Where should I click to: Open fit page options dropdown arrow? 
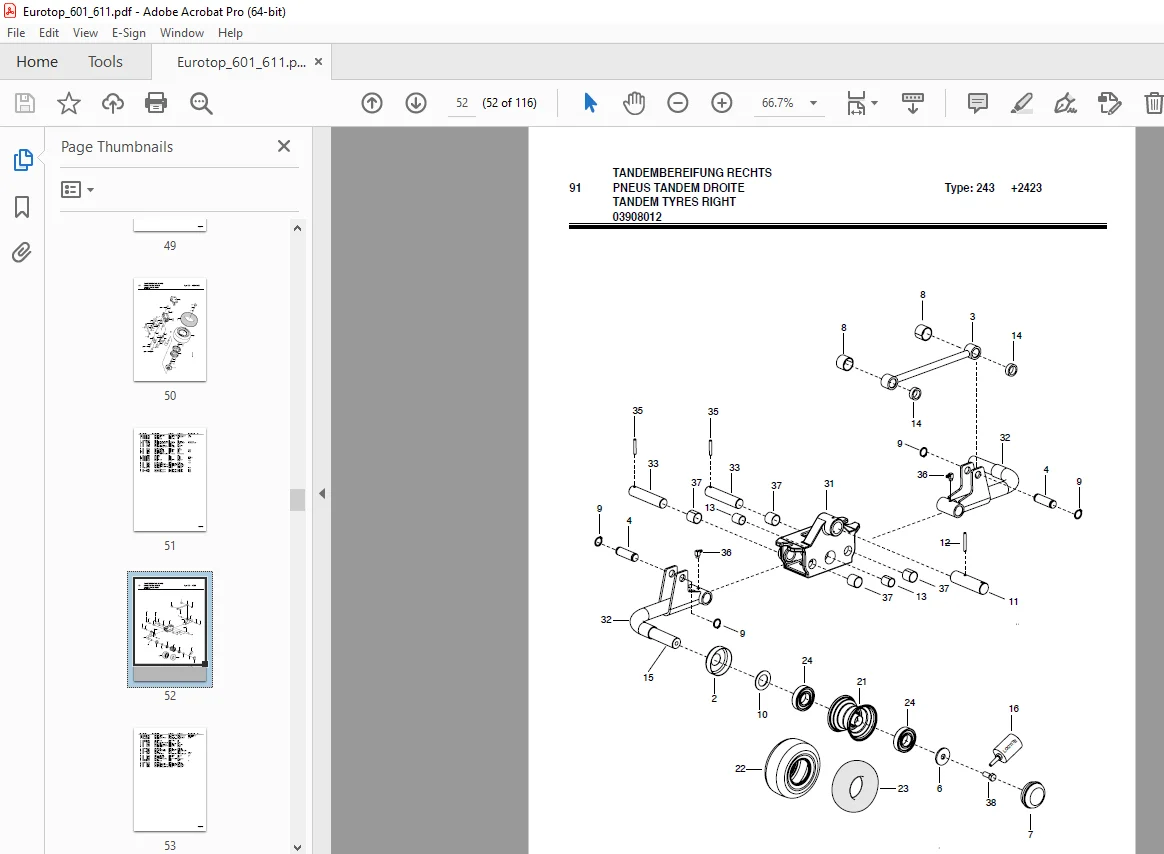coord(874,103)
